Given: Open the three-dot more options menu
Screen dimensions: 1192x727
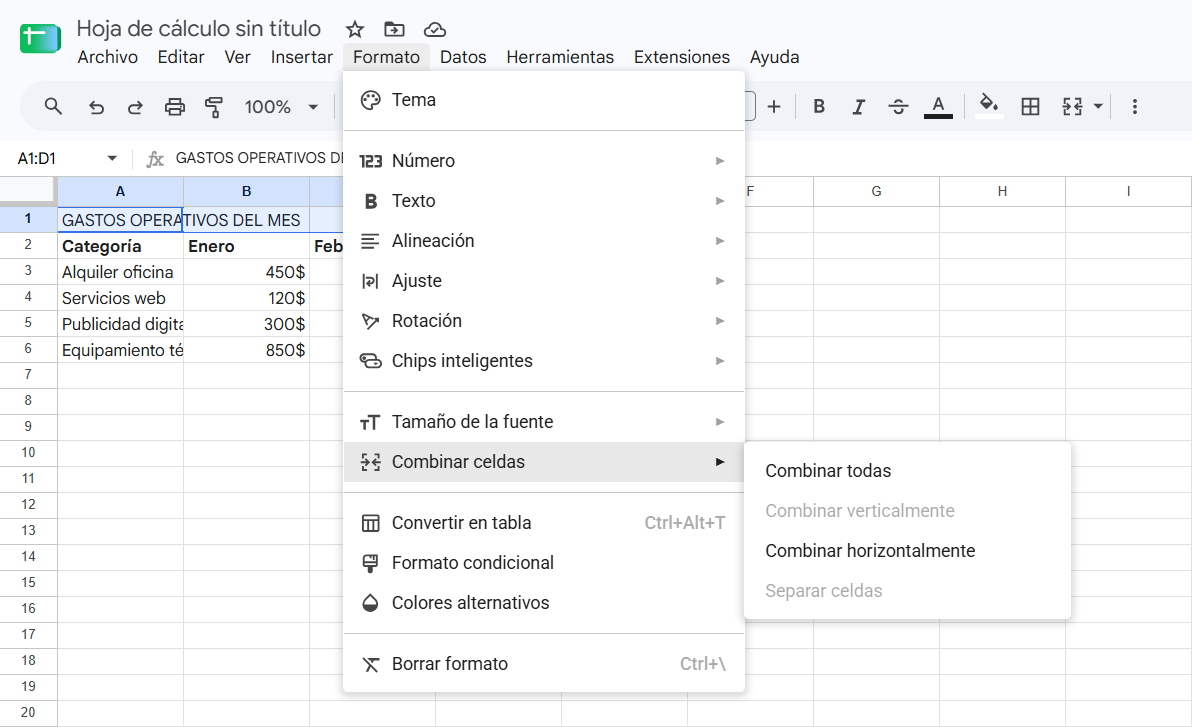Looking at the screenshot, I should pos(1134,106).
